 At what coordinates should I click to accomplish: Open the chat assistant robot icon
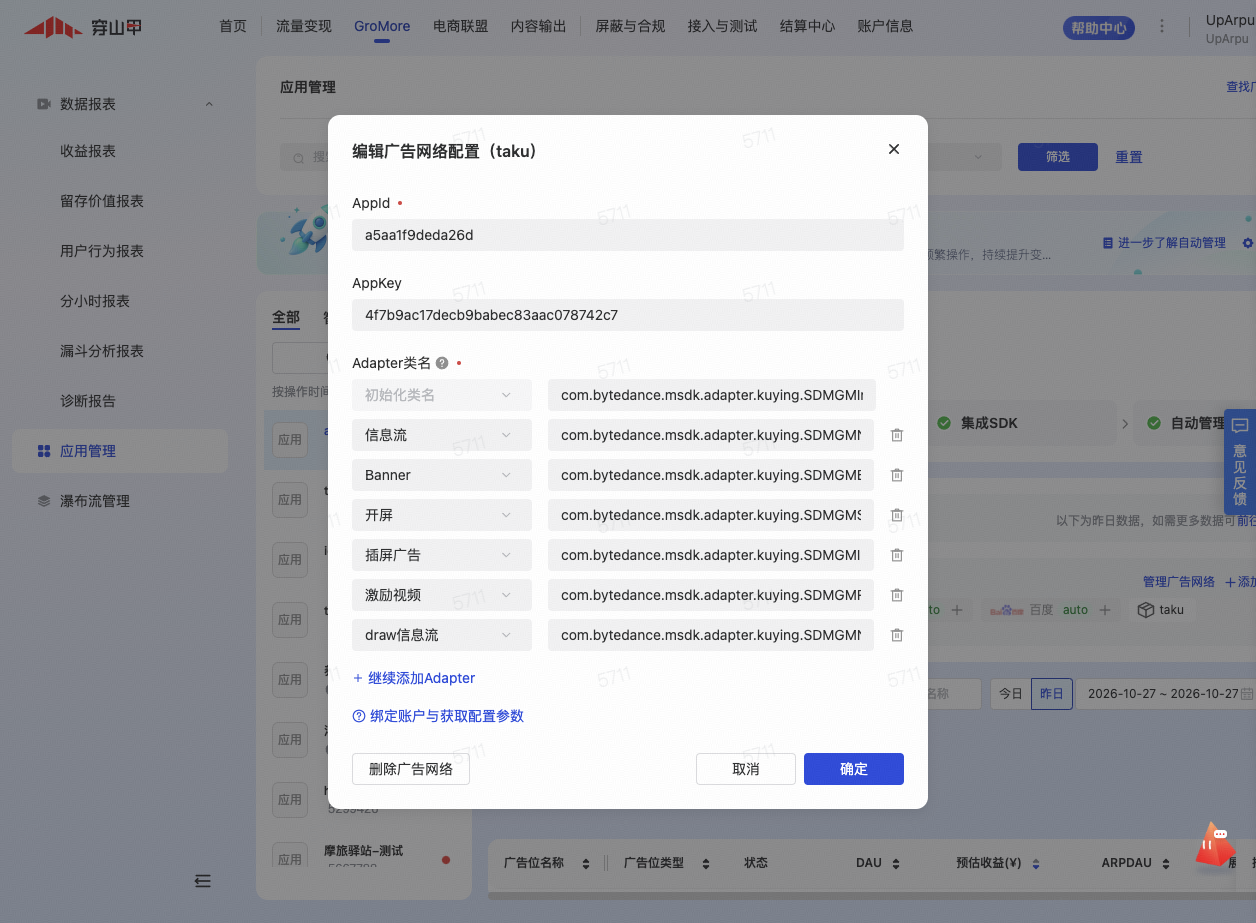[1215, 845]
